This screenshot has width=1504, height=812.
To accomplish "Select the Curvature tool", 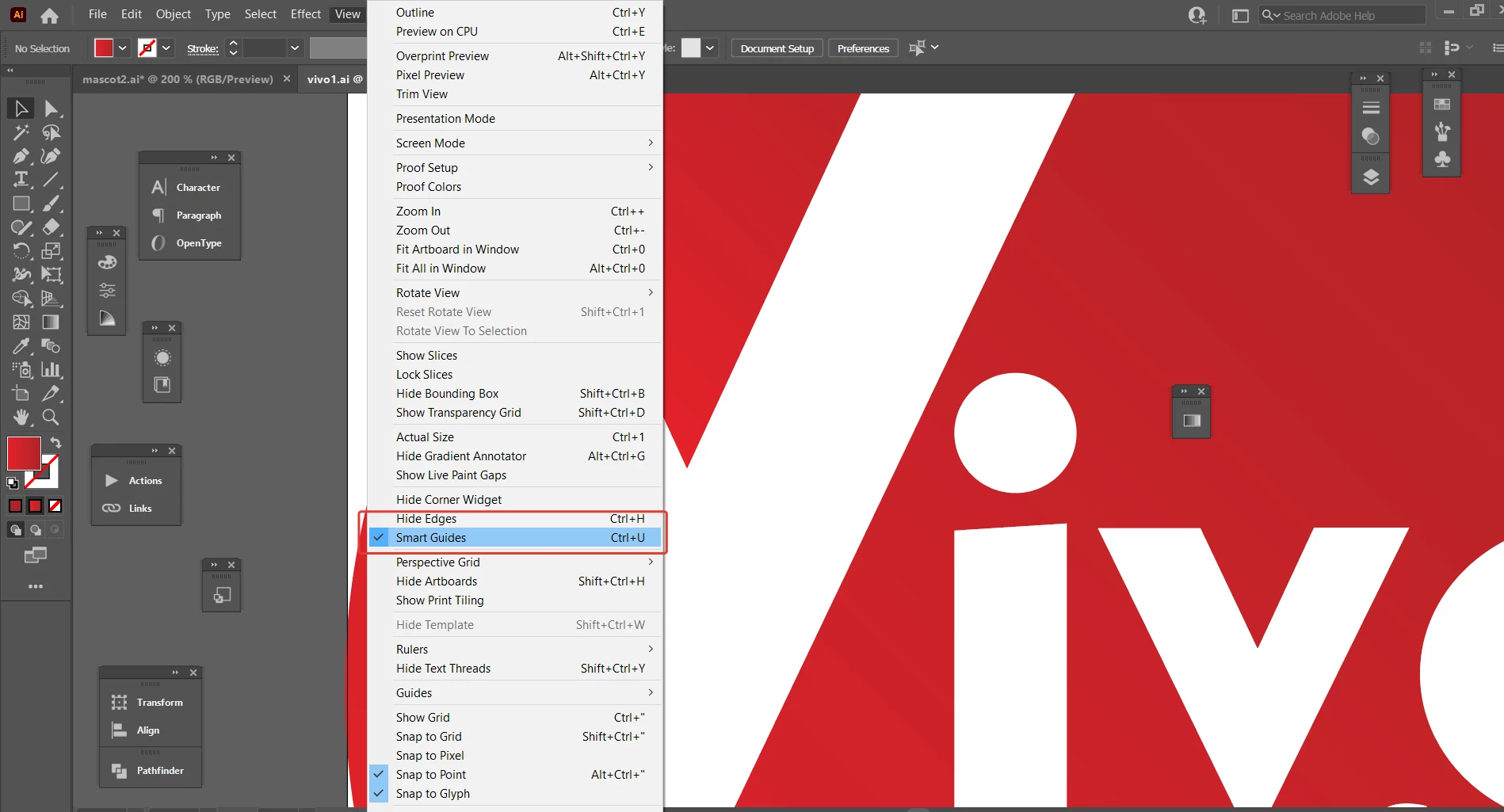I will [x=52, y=156].
